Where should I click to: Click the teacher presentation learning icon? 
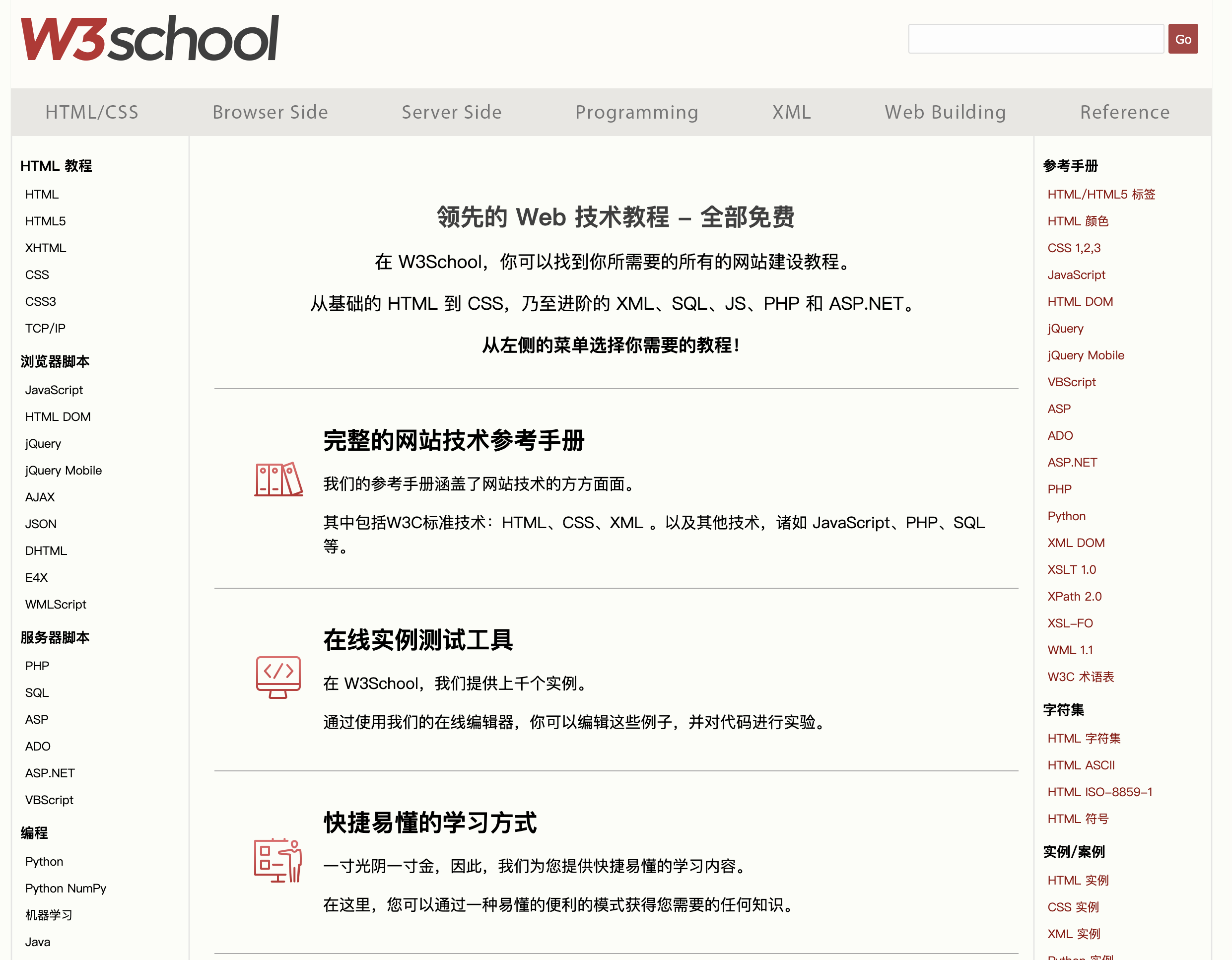click(278, 860)
